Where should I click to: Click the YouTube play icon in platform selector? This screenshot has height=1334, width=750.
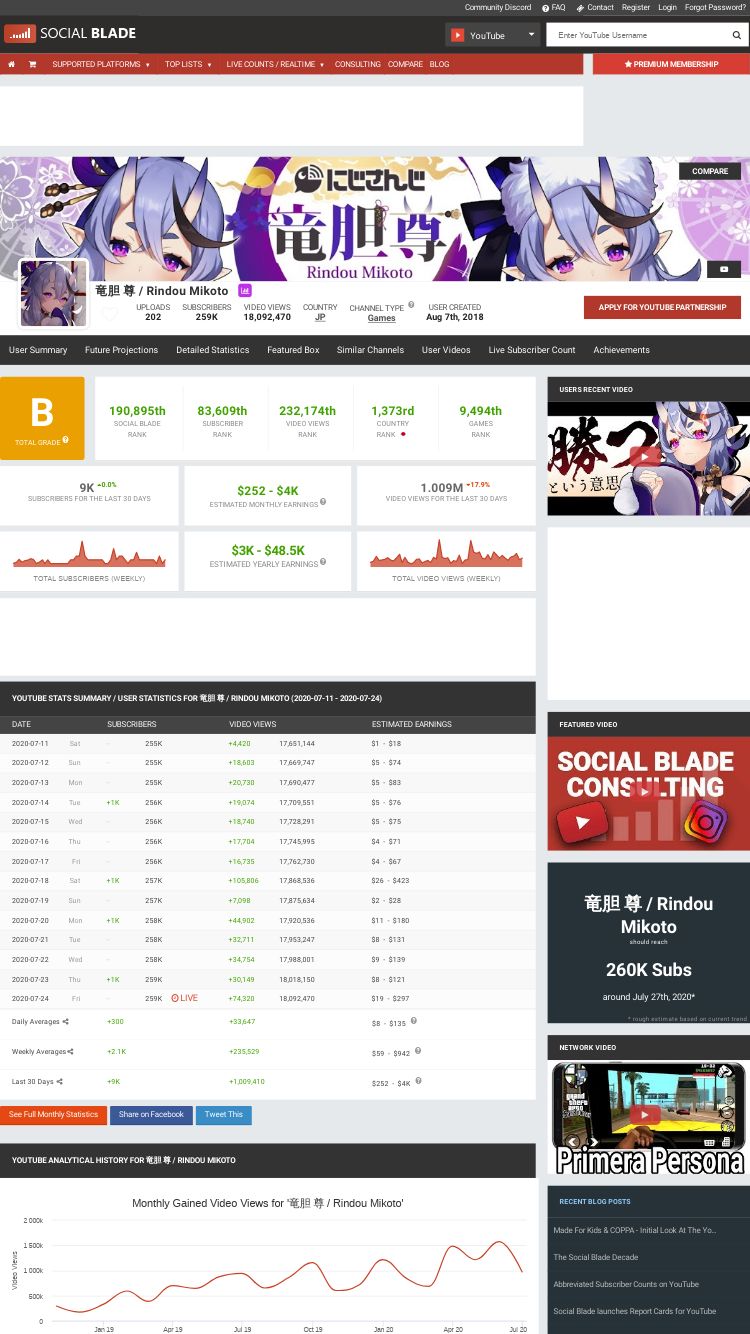(x=458, y=35)
